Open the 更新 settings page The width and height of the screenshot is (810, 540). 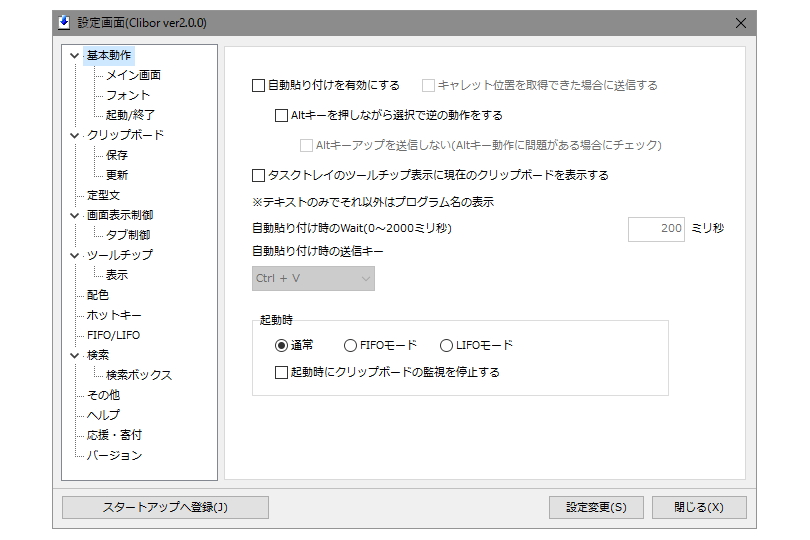(117, 175)
